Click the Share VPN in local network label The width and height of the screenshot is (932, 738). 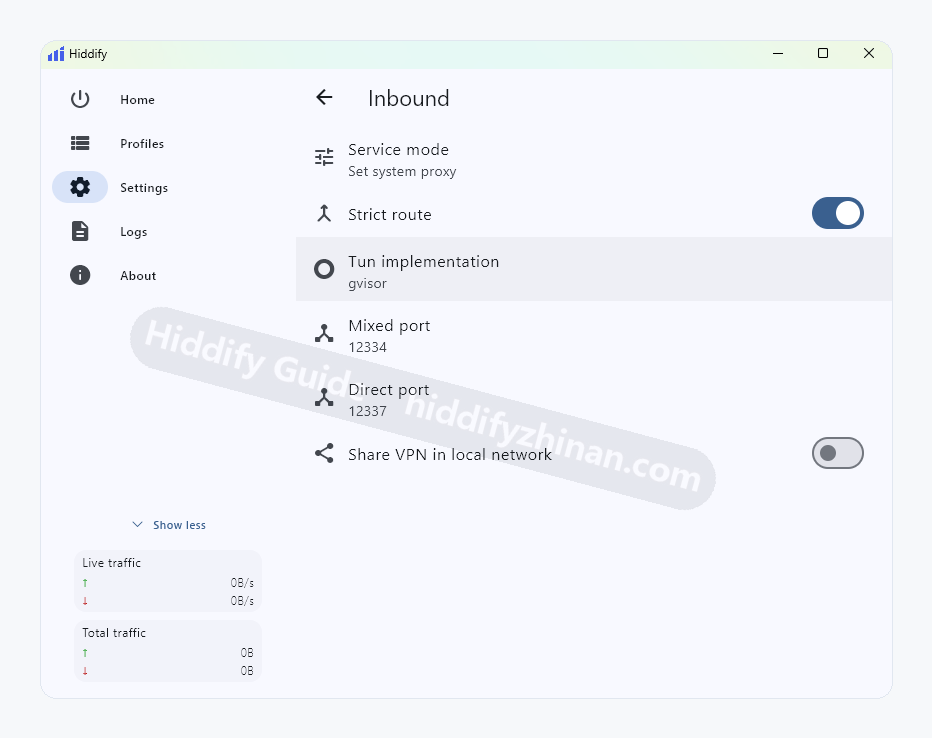(450, 455)
